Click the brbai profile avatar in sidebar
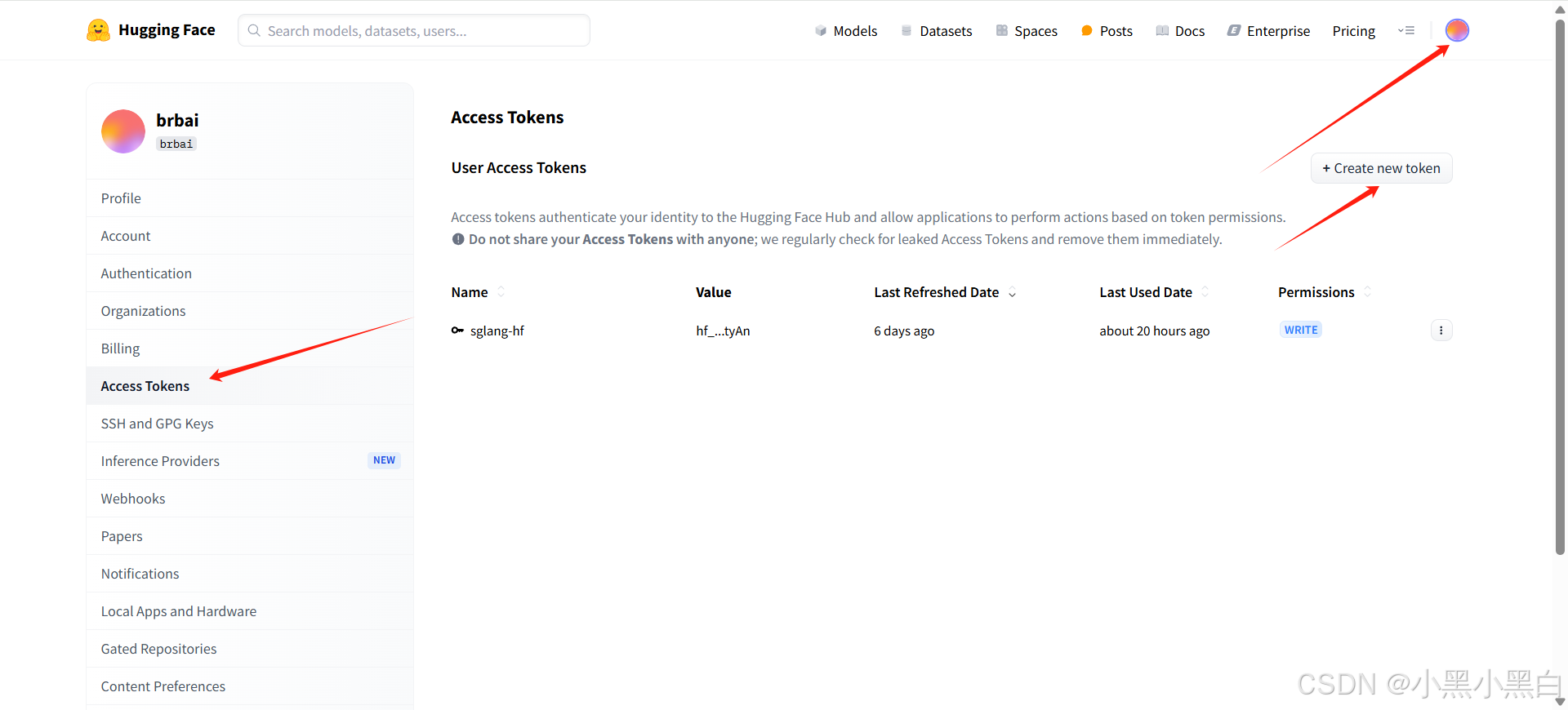 123,131
